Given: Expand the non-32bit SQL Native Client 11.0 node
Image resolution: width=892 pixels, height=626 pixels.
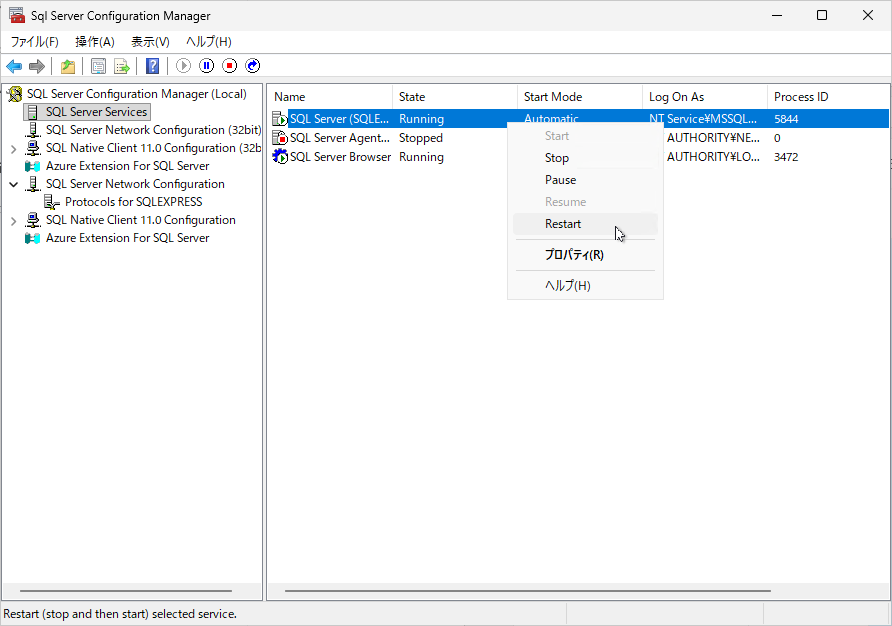Looking at the screenshot, I should click(13, 220).
